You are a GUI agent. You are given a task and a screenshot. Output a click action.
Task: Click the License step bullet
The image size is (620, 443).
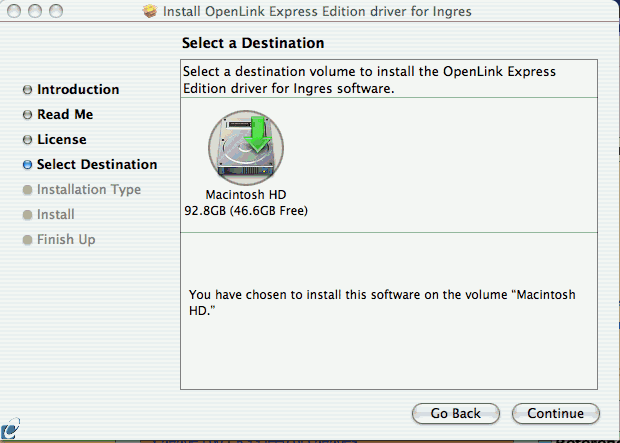[x=27, y=140]
